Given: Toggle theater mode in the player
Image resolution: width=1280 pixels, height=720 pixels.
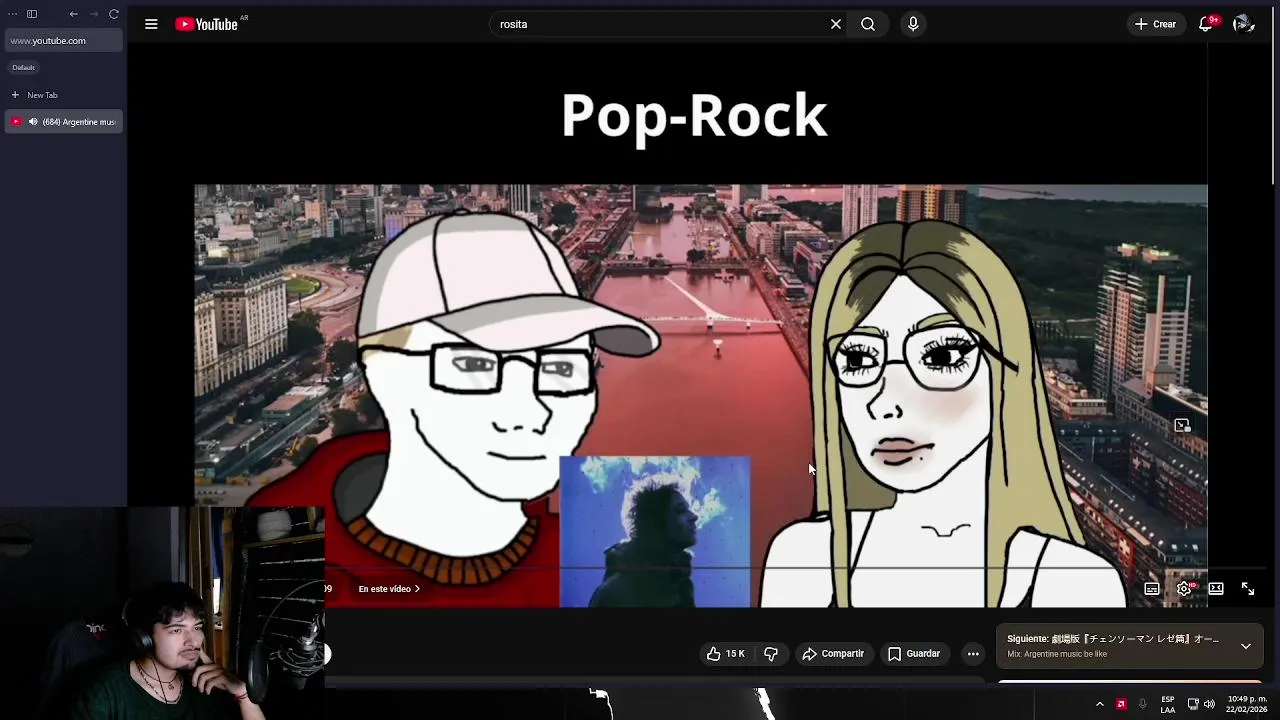Looking at the screenshot, I should click(1216, 589).
